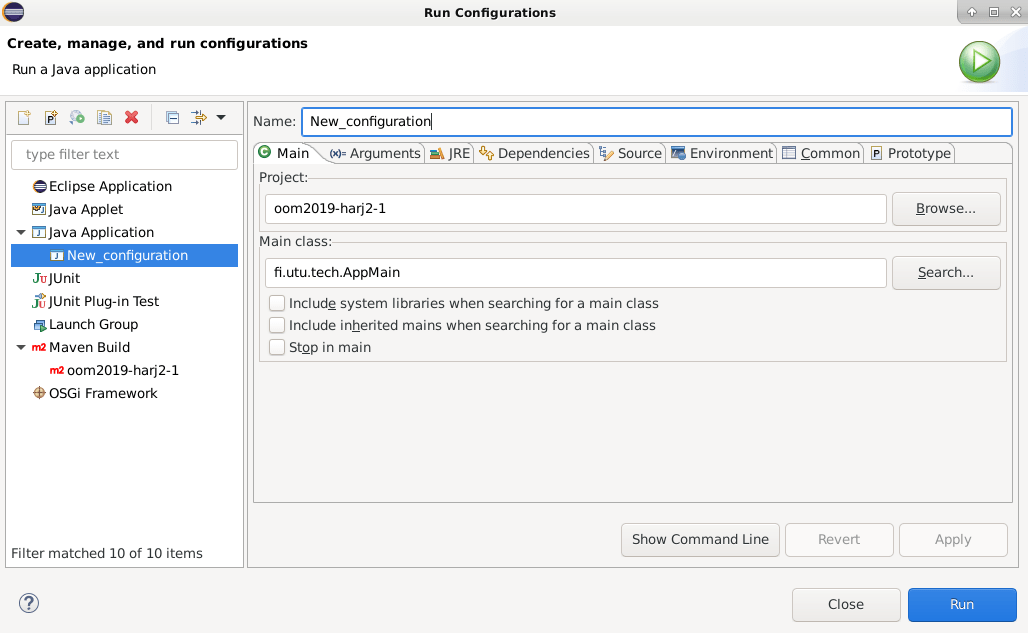This screenshot has height=633, width=1028.
Task: Switch to the Main tab
Action: click(284, 153)
